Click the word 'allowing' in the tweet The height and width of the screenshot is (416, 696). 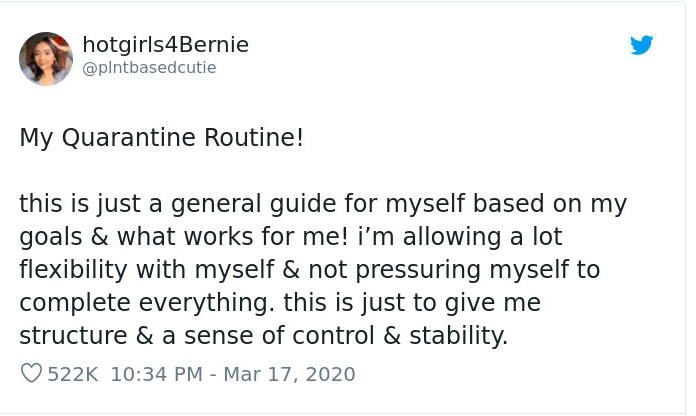(x=452, y=237)
